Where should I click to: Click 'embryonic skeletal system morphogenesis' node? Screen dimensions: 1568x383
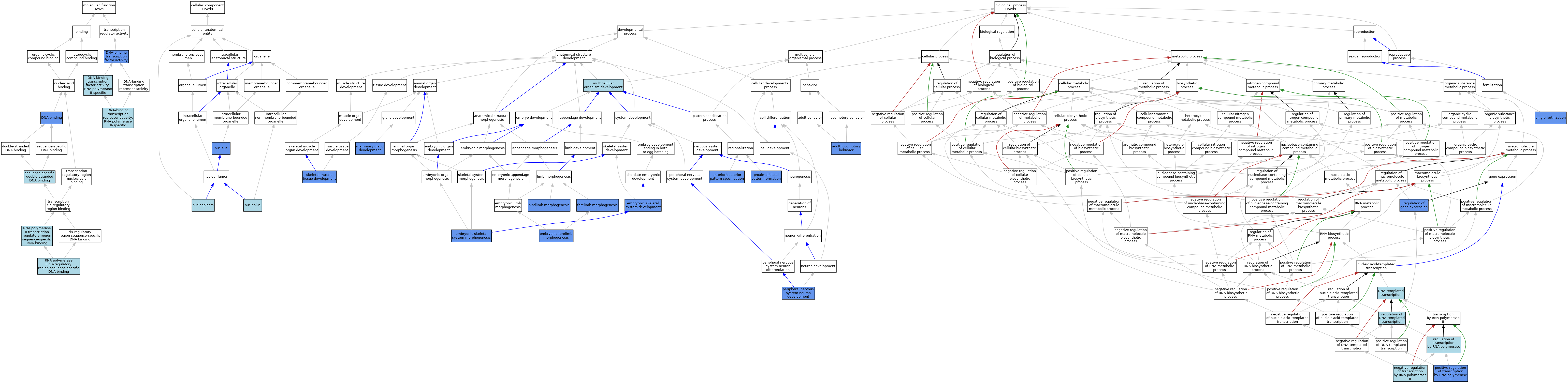pos(472,236)
